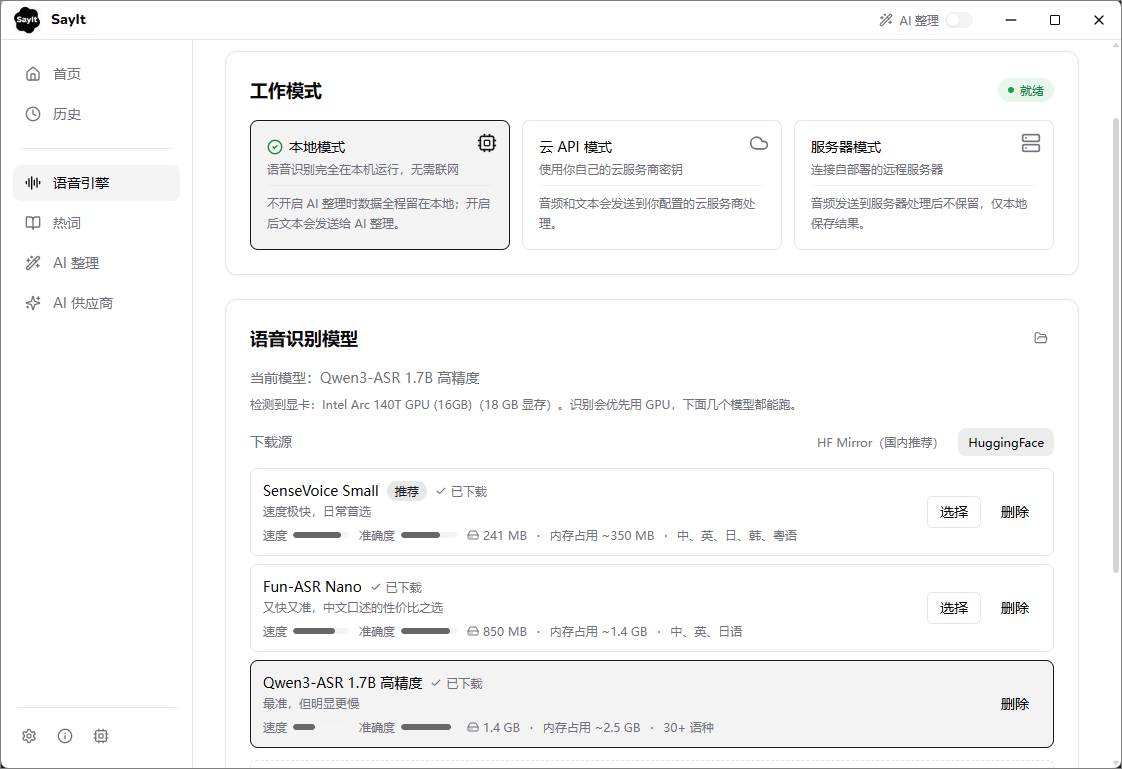
Task: Open the AI 整理 sidebar page
Action: tap(97, 263)
